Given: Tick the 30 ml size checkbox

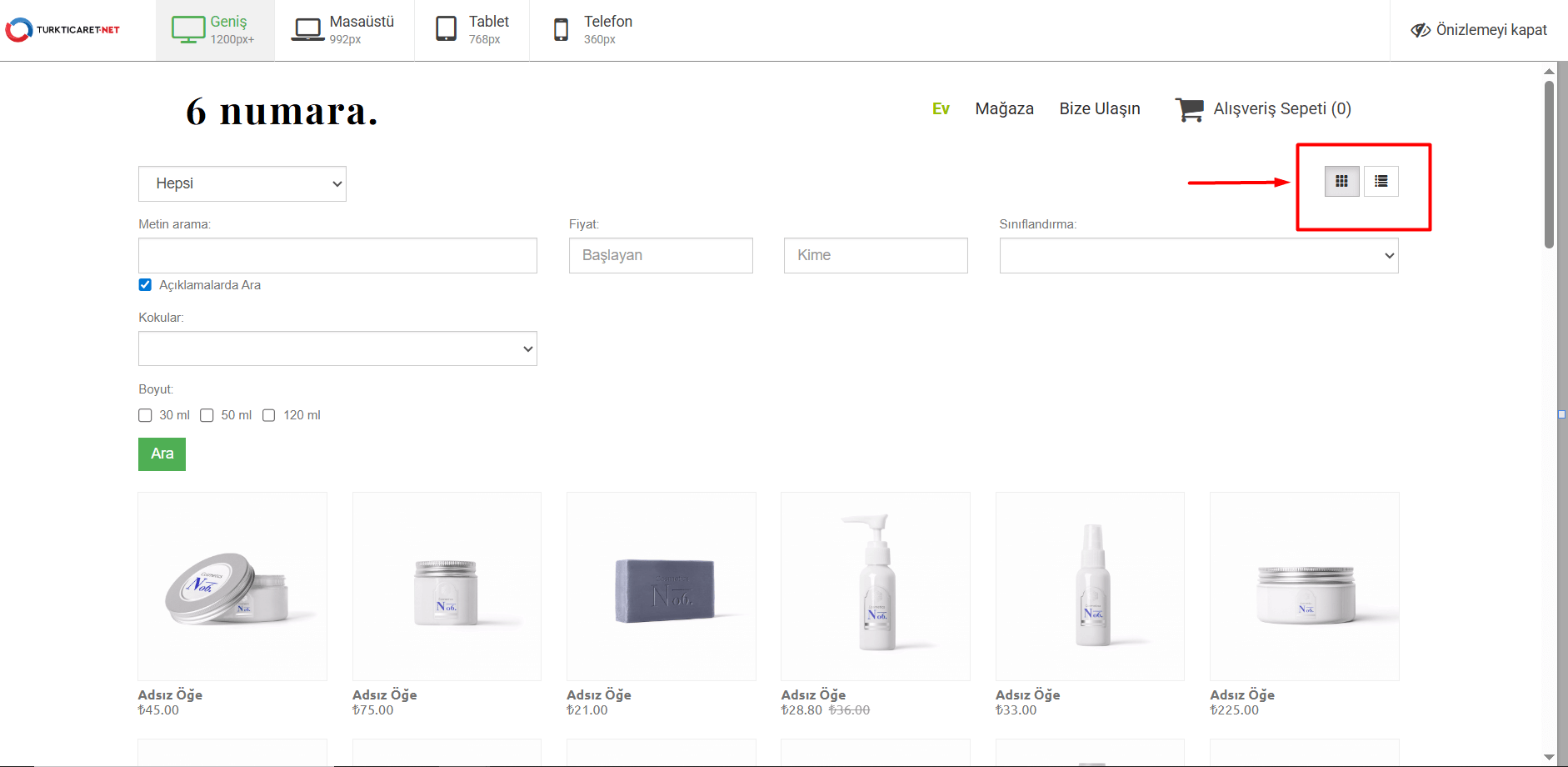Looking at the screenshot, I should [x=145, y=415].
